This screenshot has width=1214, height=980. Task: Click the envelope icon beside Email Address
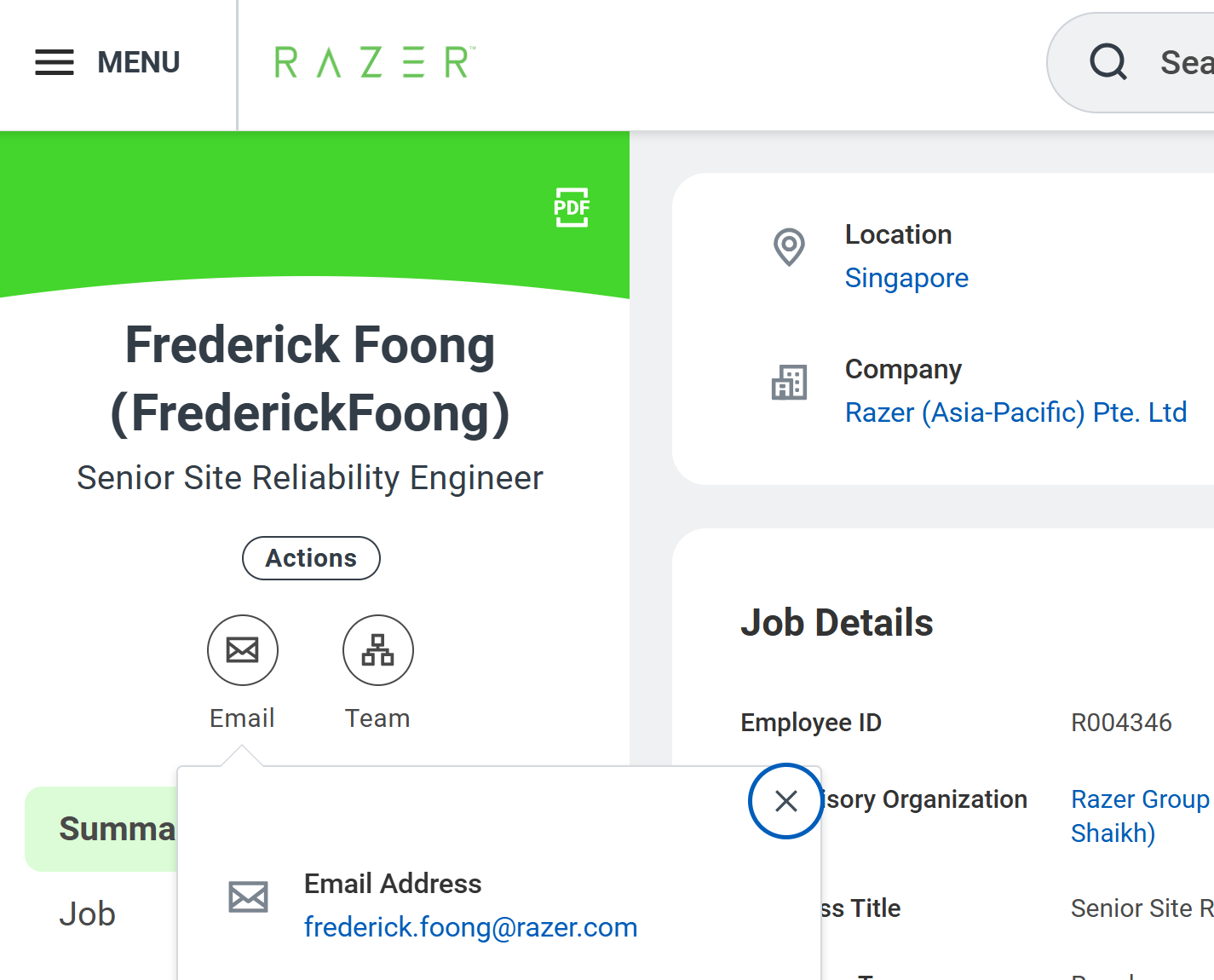click(x=249, y=897)
